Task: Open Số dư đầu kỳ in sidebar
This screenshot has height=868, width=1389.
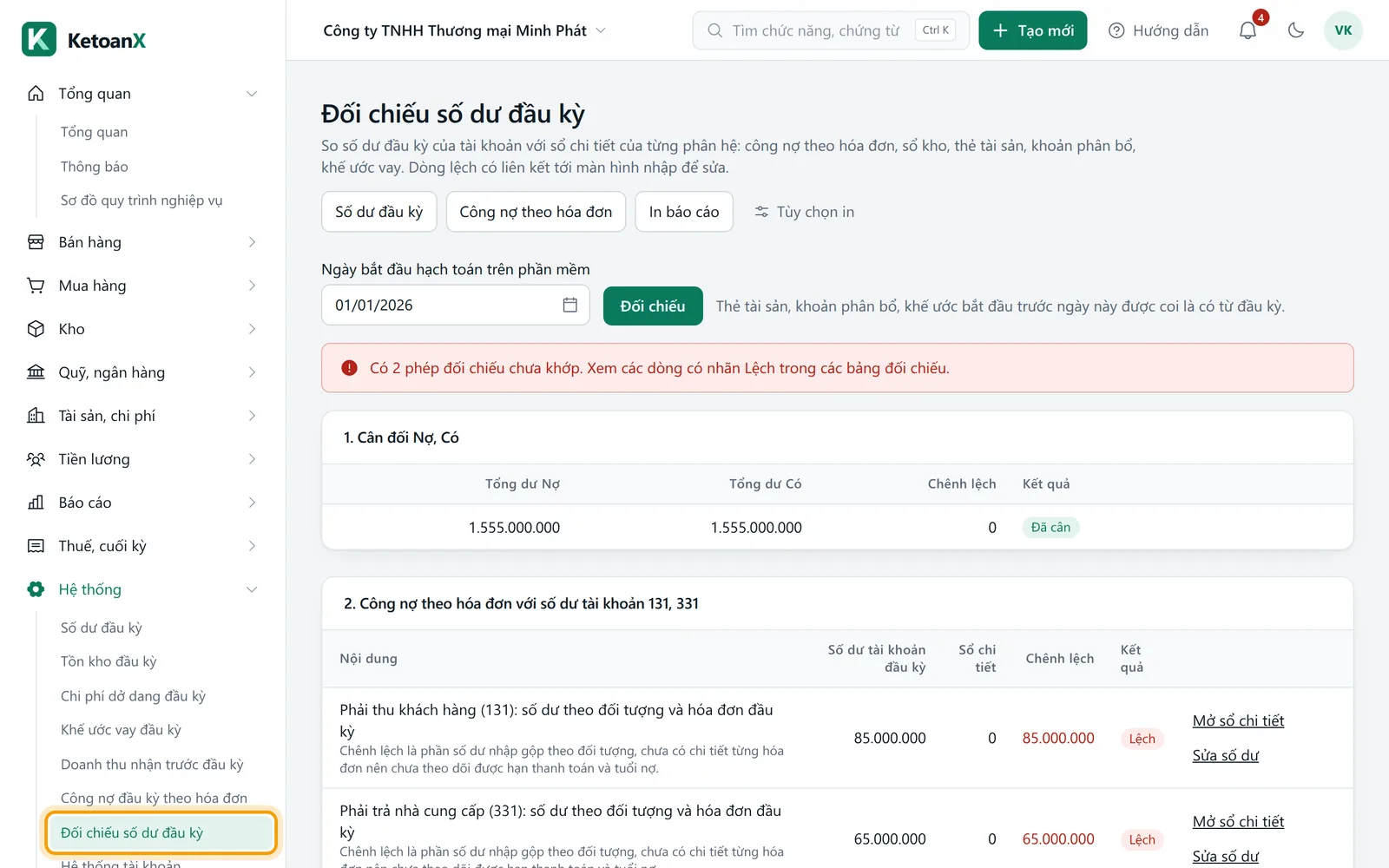Action: pos(102,628)
